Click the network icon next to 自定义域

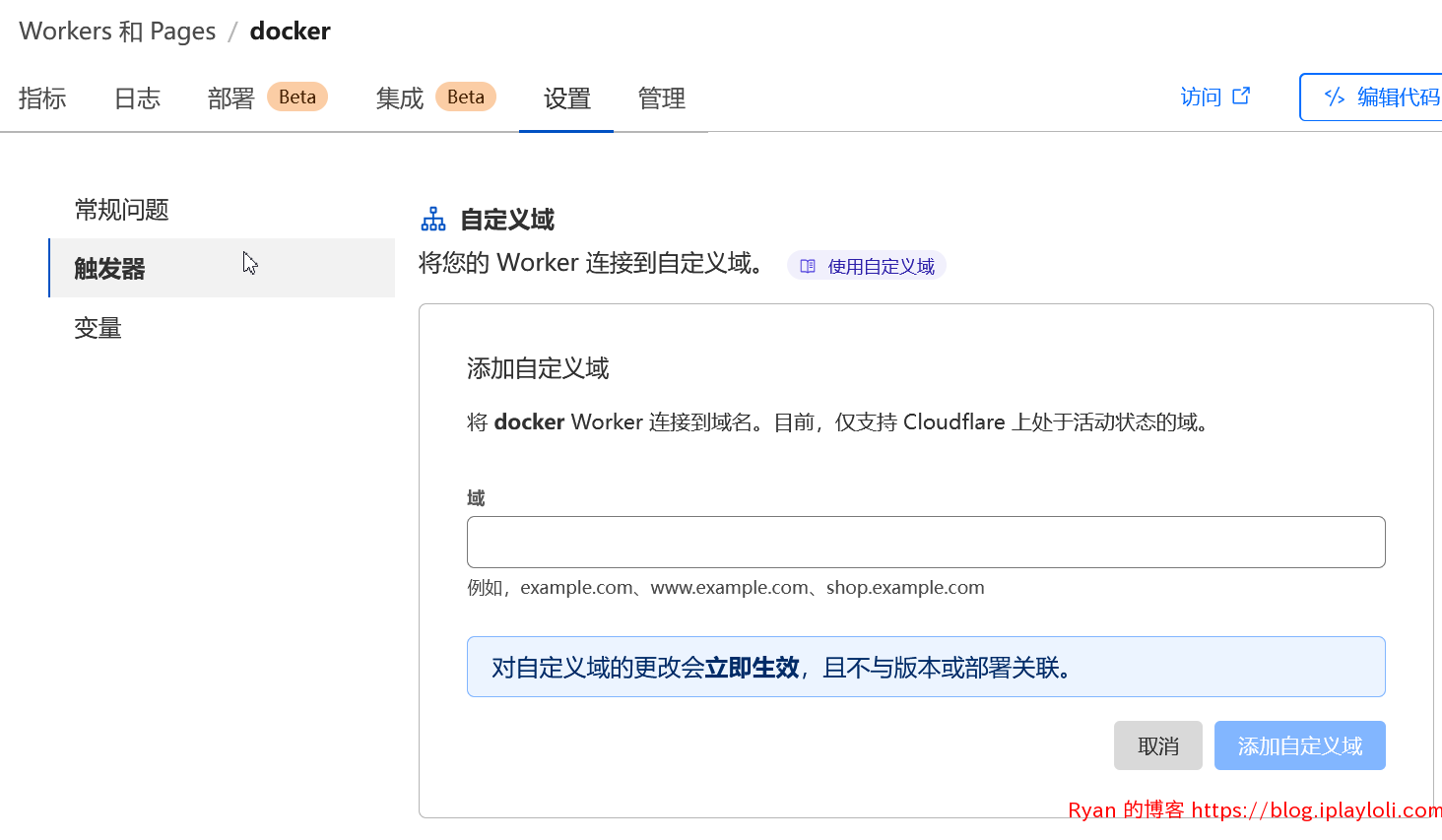pyautogui.click(x=433, y=219)
